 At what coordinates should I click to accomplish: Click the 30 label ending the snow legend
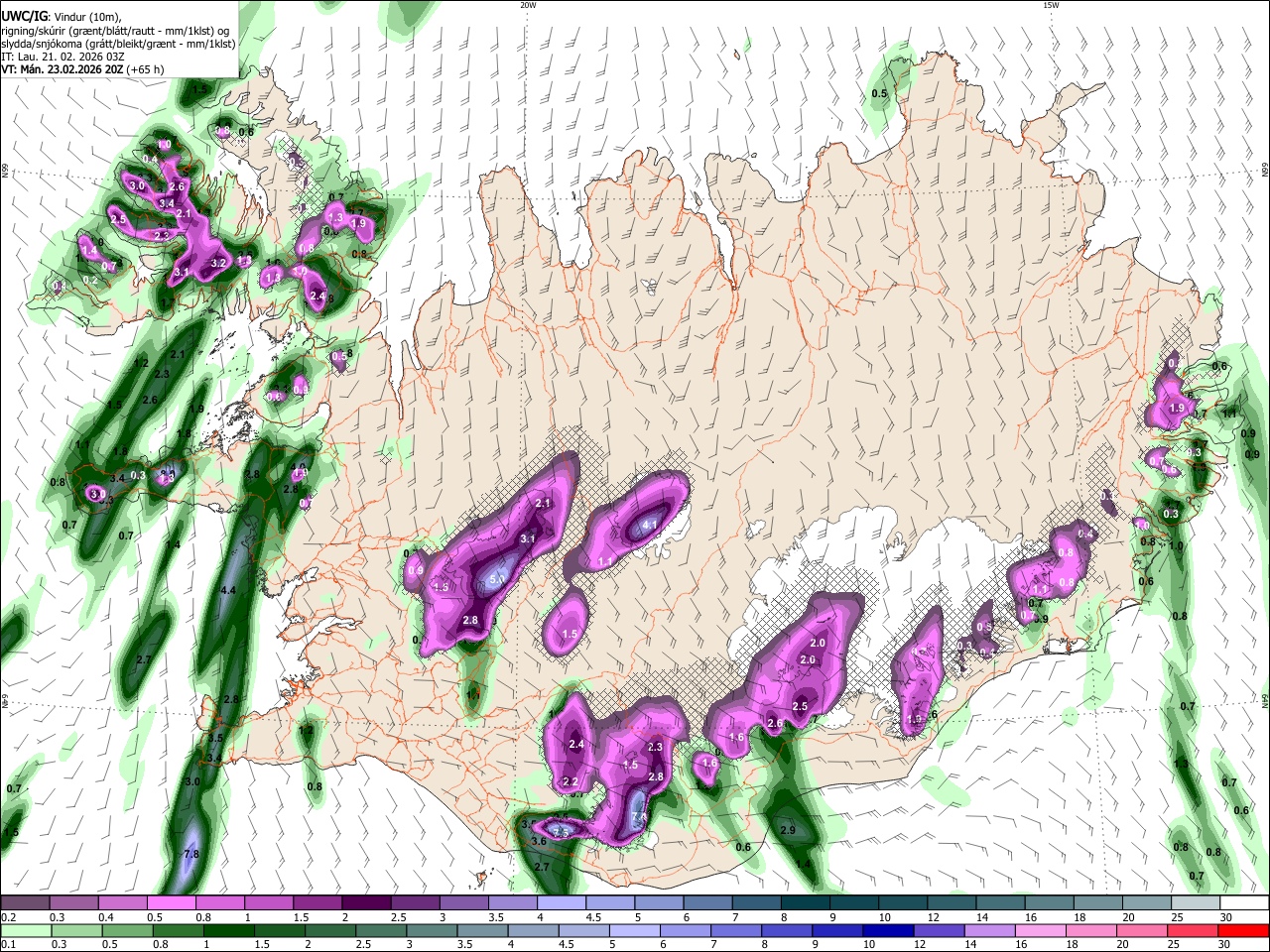[x=1226, y=917]
